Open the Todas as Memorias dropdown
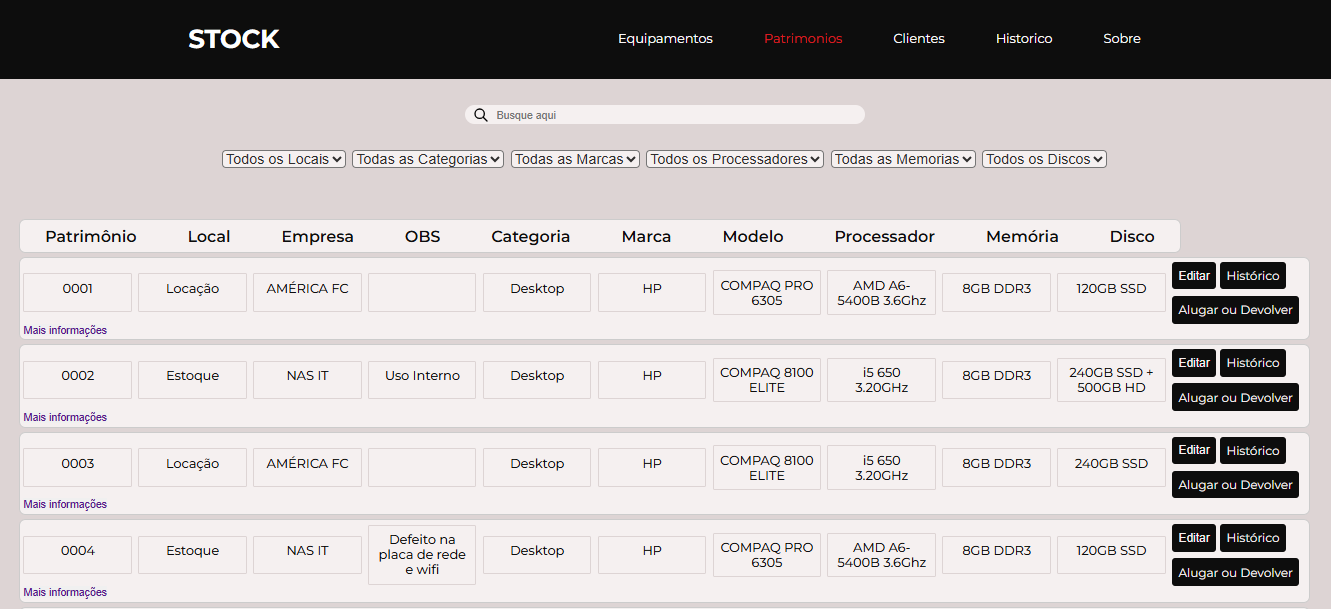The width and height of the screenshot is (1331, 609). coord(902,158)
